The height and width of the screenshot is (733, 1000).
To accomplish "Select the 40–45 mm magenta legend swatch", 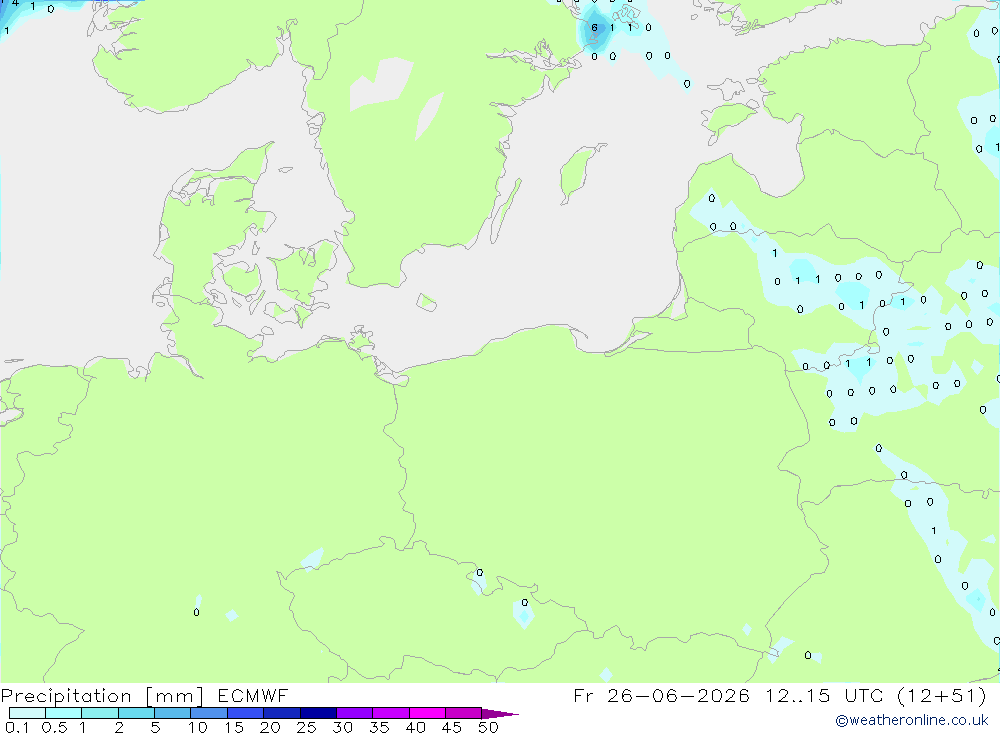I will pyautogui.click(x=427, y=713).
